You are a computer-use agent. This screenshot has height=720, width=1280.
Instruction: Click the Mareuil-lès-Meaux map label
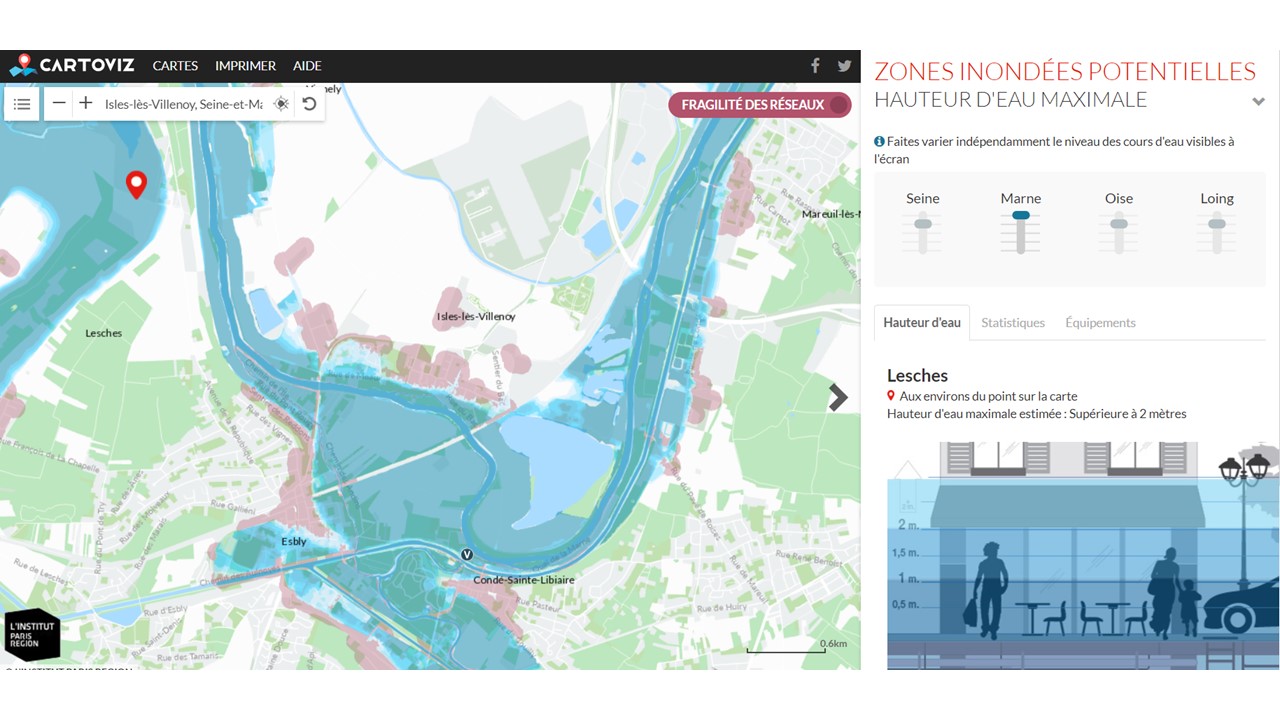[830, 214]
